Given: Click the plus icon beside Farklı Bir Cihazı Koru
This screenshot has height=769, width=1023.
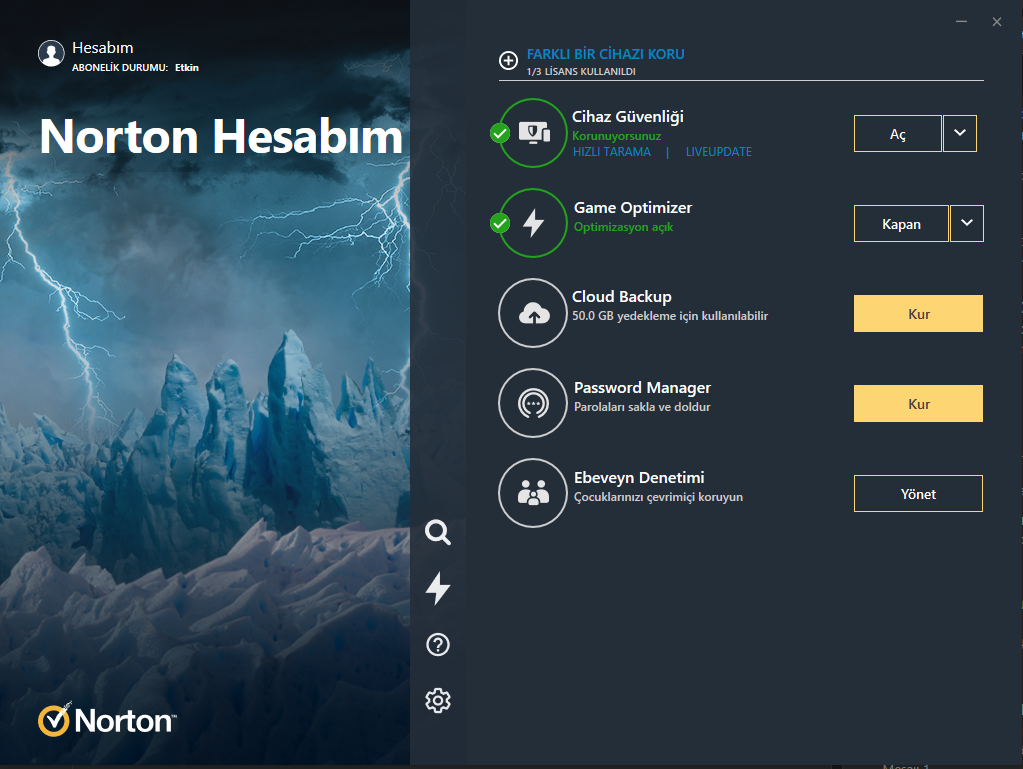Looking at the screenshot, I should pos(508,61).
